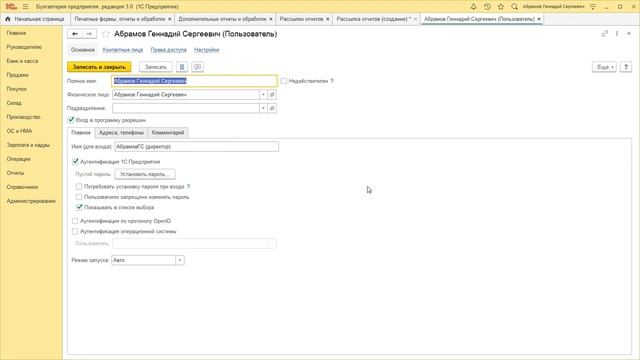Image resolution: width=640 pixels, height=360 pixels.
Task: Toggle Показывать в списке выбора checkbox
Action: [x=79, y=207]
